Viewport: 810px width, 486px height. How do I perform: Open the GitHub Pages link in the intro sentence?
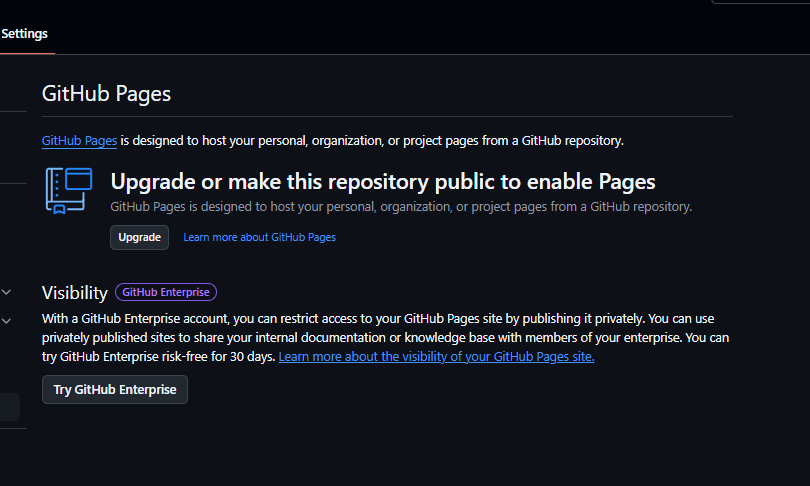[x=80, y=140]
